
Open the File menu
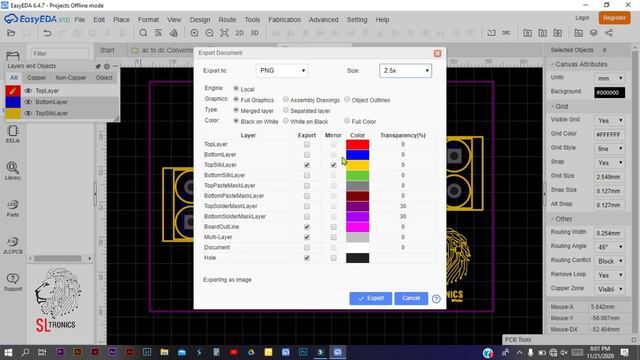tap(80, 20)
